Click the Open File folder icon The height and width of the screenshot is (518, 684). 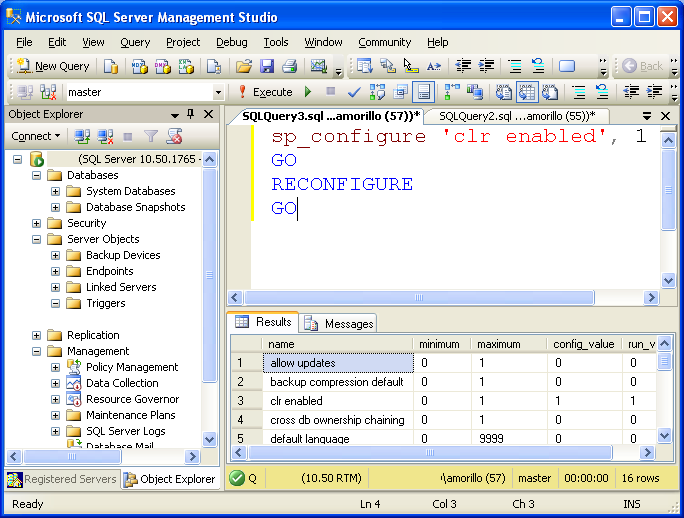[244, 66]
